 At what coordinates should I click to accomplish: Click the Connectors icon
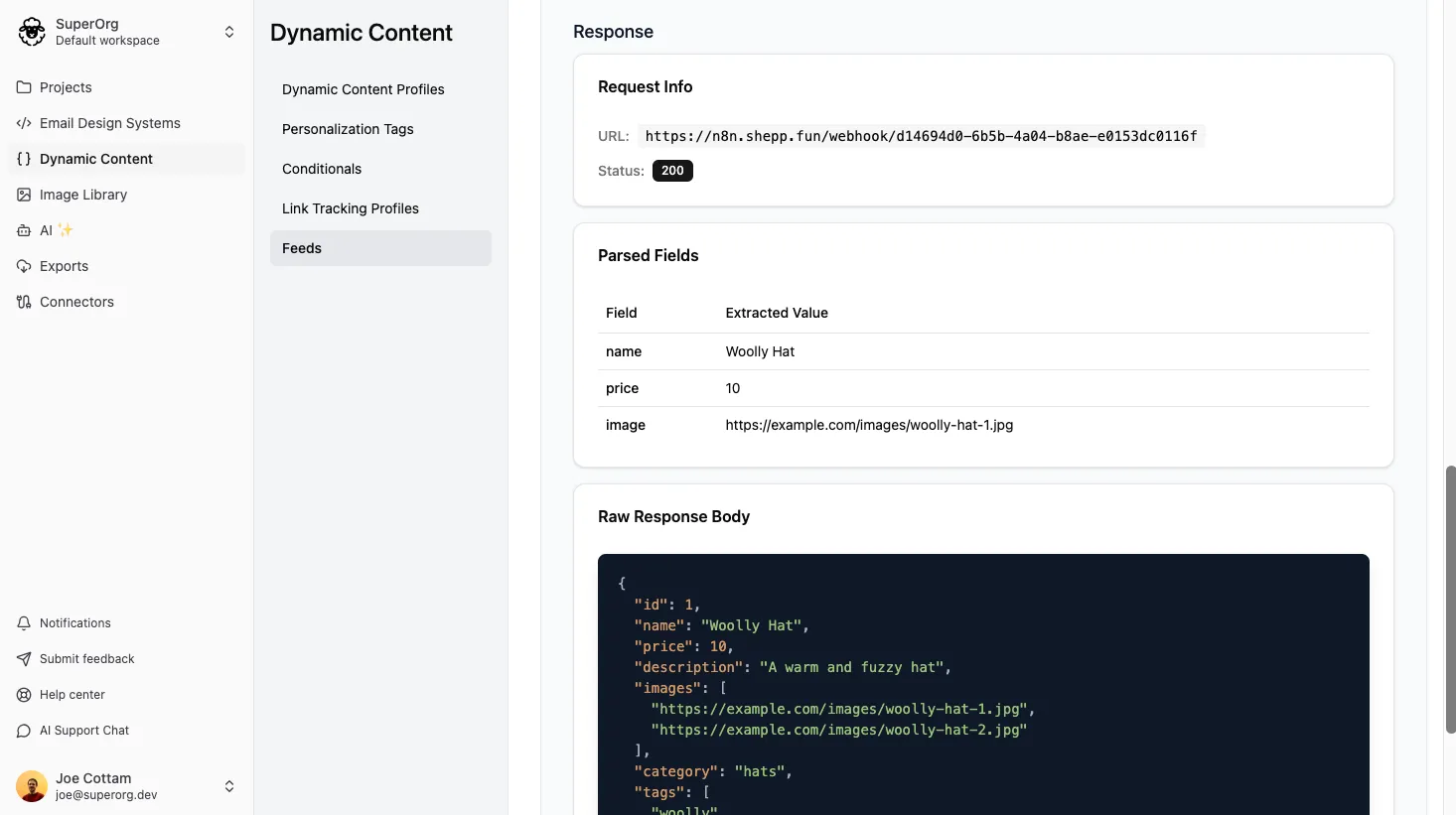(x=23, y=302)
